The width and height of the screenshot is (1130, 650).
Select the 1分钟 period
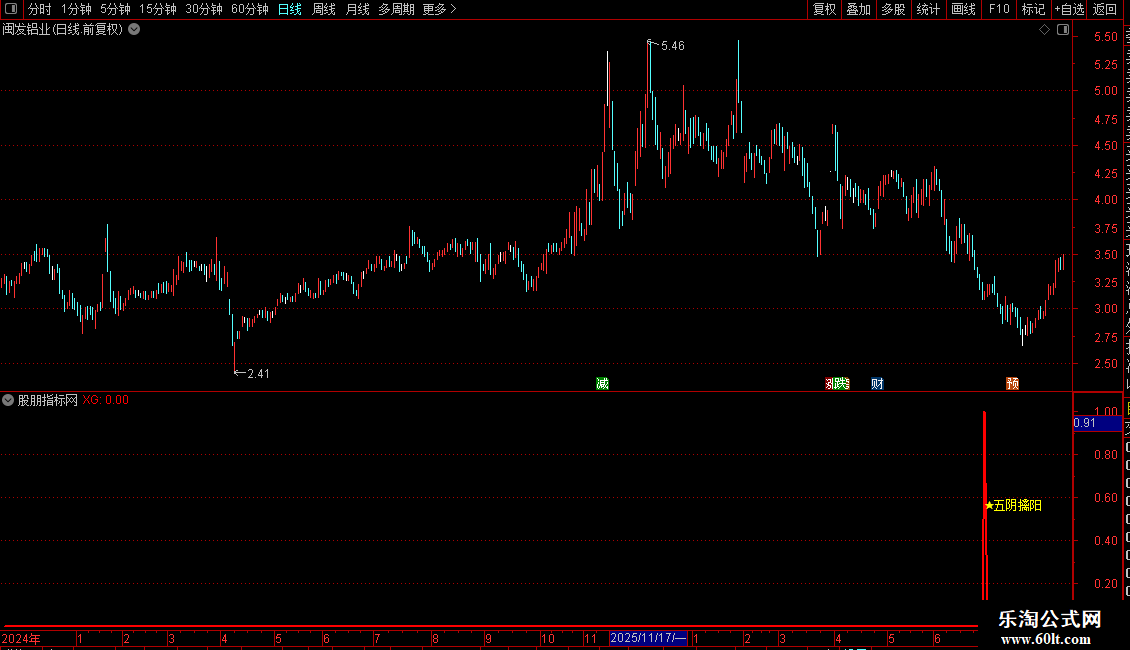pyautogui.click(x=76, y=9)
